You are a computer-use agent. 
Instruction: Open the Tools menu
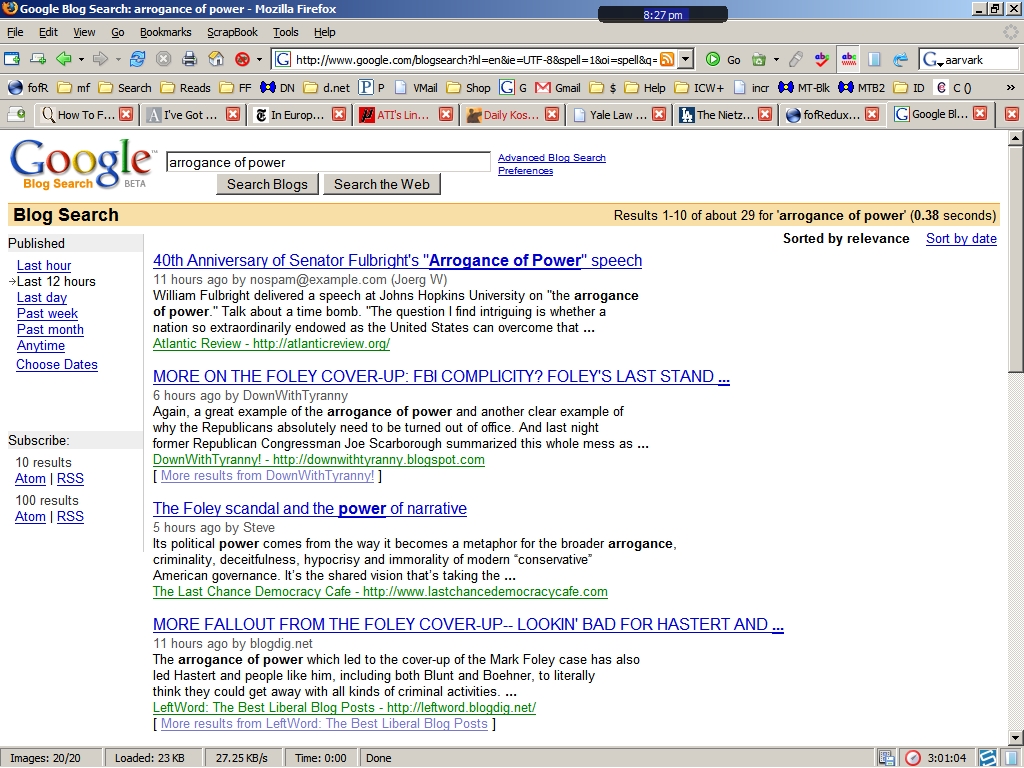click(285, 32)
